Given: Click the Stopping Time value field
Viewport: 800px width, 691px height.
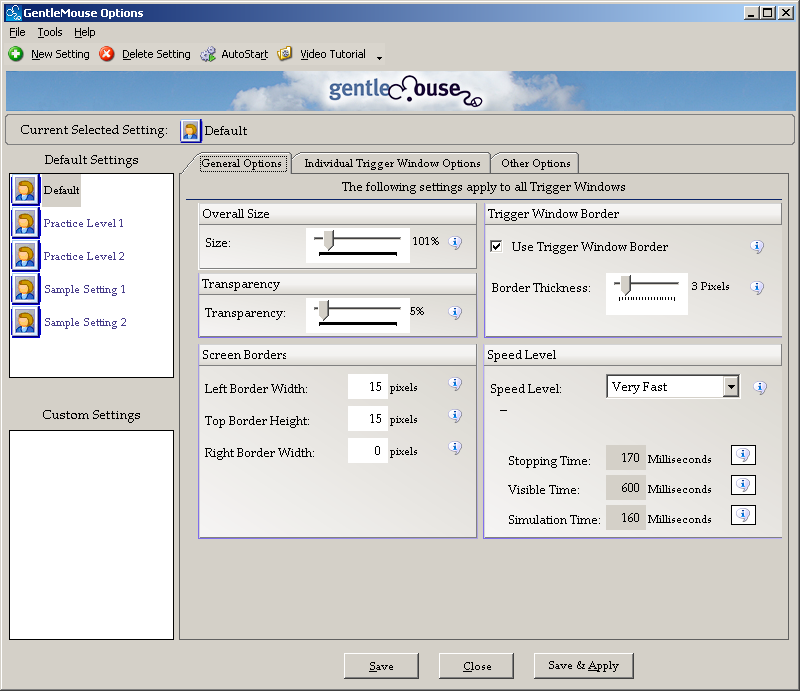Looking at the screenshot, I should point(626,458).
